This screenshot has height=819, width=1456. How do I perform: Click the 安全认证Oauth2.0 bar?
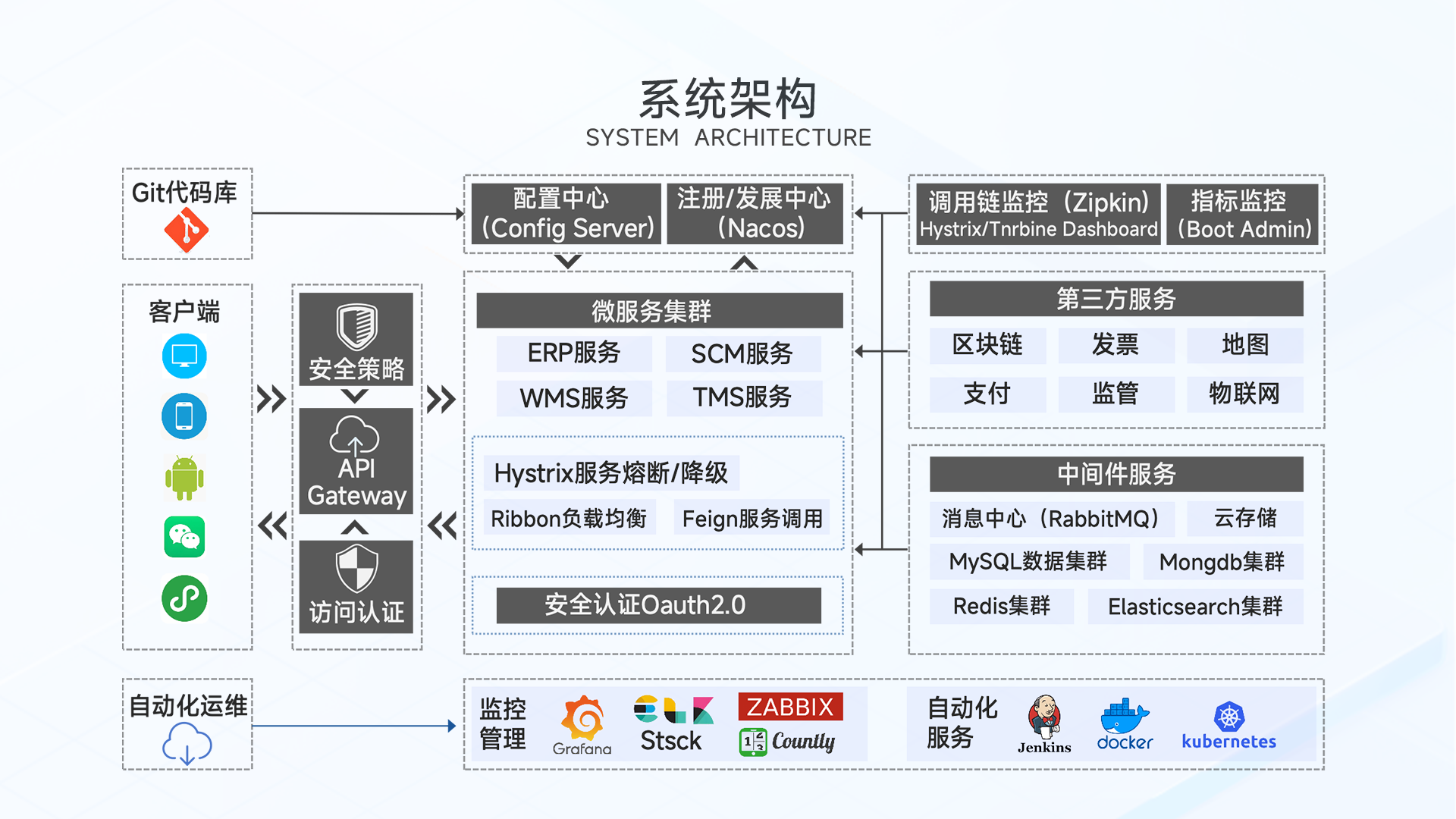point(658,605)
